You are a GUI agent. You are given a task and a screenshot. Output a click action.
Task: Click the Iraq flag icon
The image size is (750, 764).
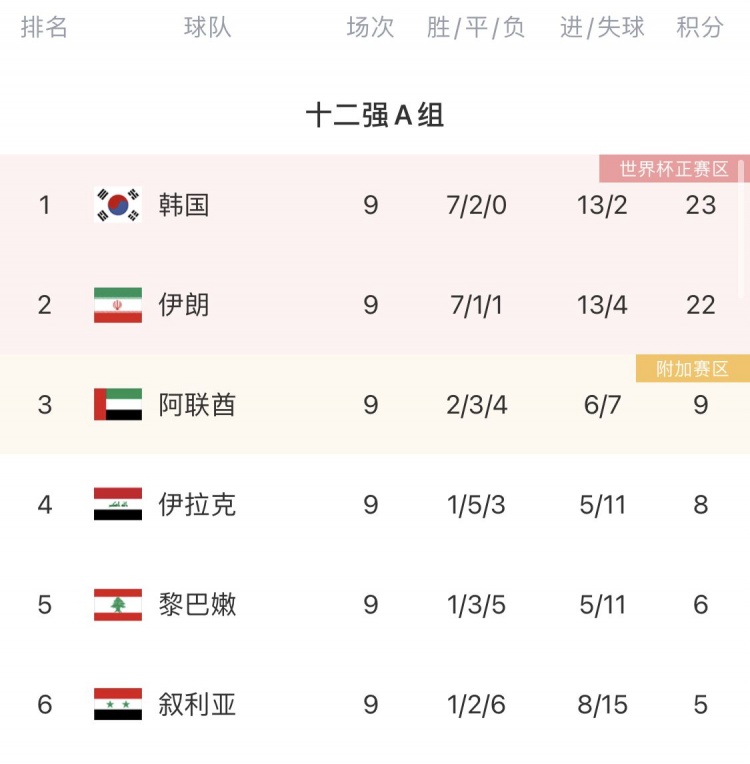coord(118,504)
